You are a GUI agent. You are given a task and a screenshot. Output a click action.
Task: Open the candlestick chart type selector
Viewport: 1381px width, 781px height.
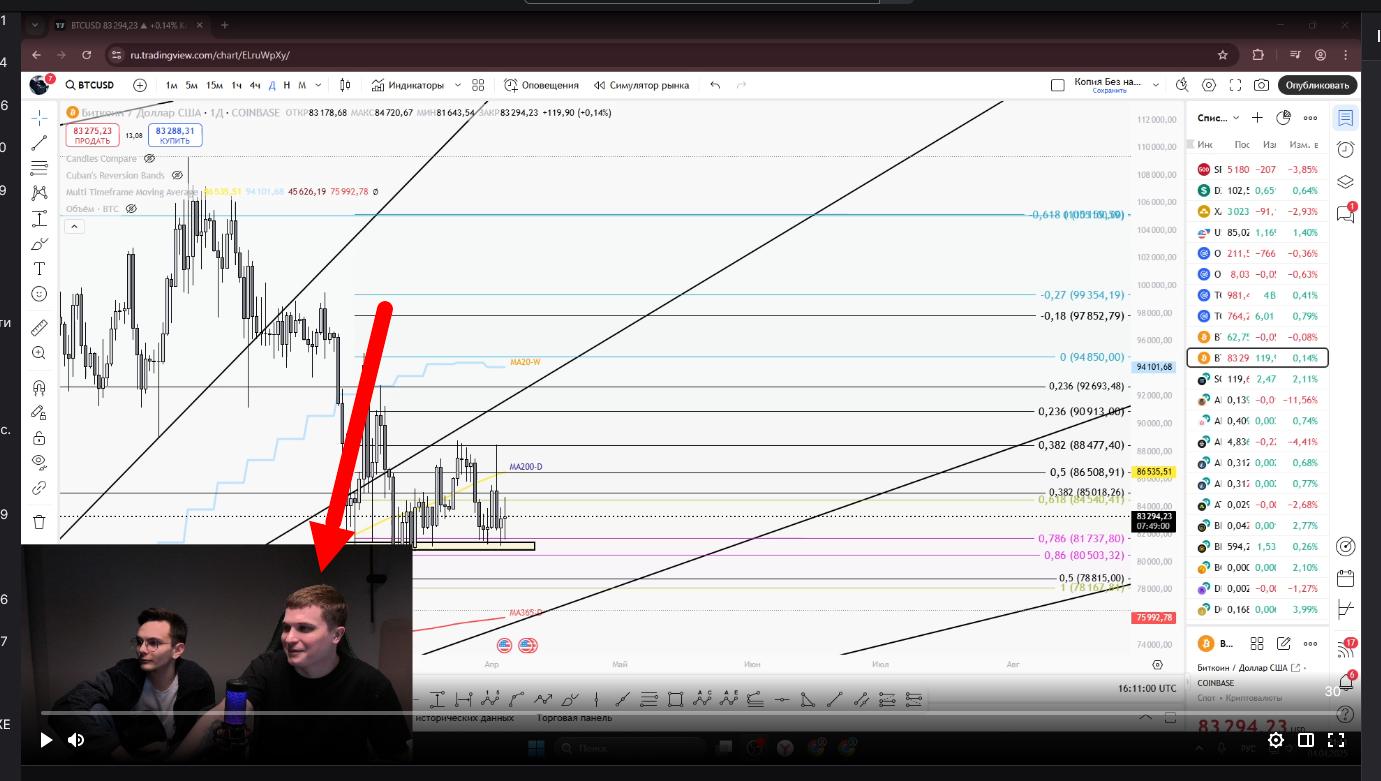pos(346,85)
